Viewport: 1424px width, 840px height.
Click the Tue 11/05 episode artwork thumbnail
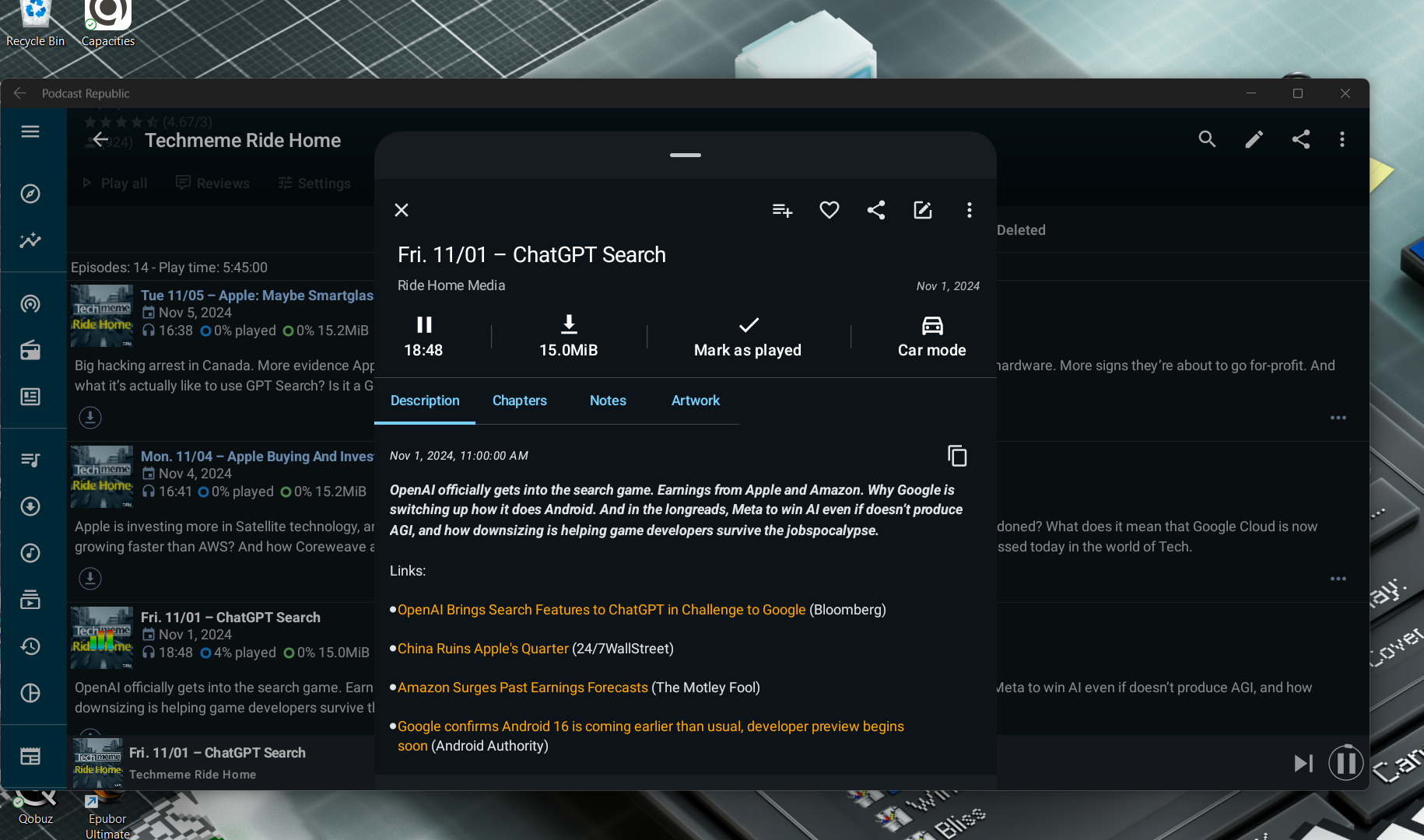click(102, 316)
